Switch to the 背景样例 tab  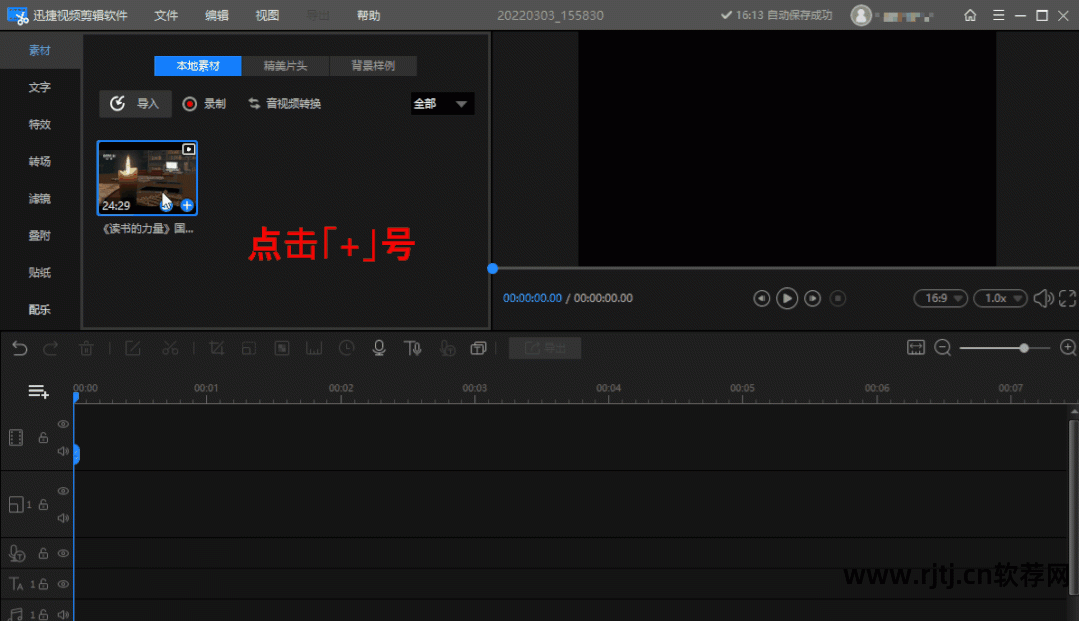tap(373, 66)
